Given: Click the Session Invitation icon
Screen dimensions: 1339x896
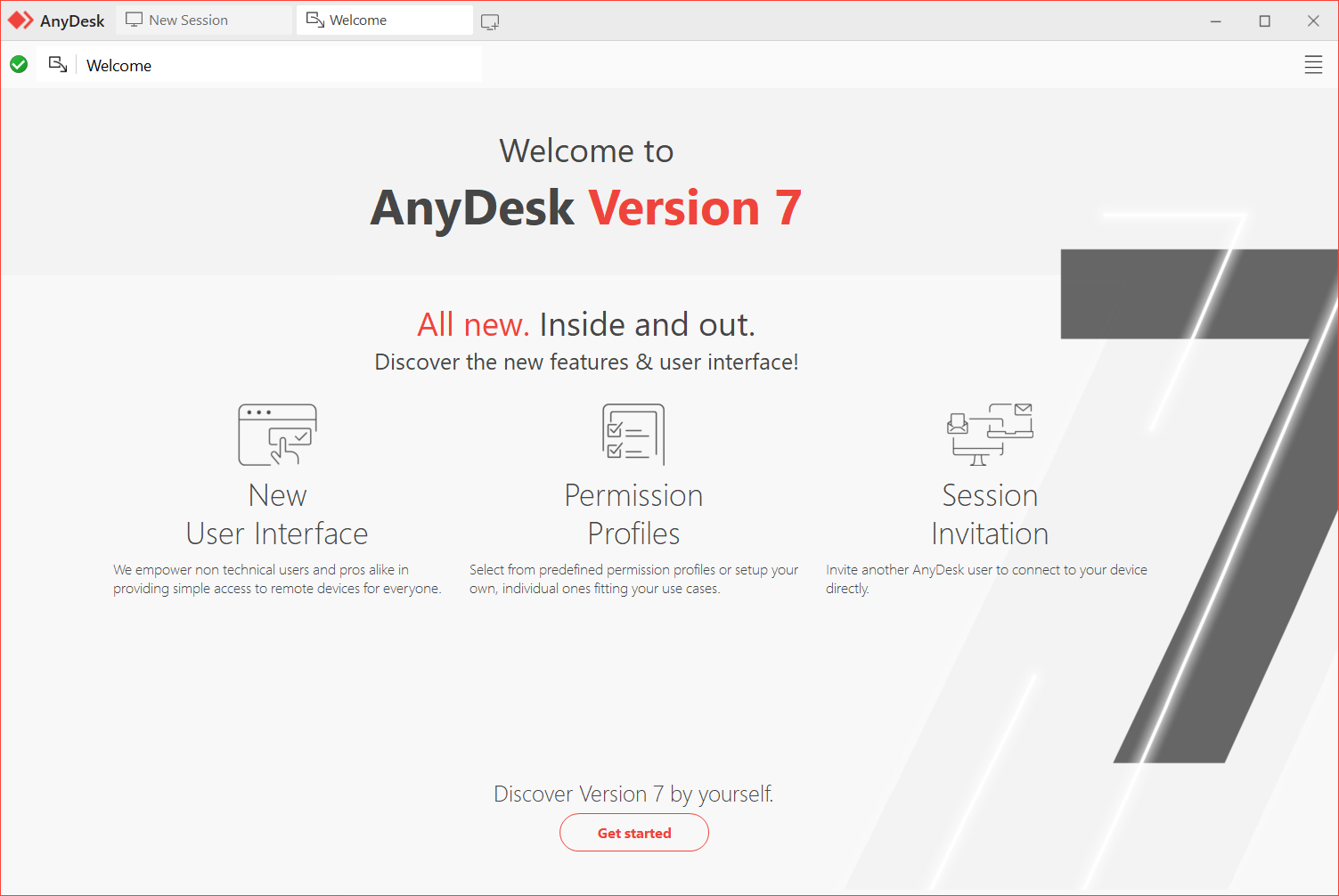Looking at the screenshot, I should click(x=990, y=434).
